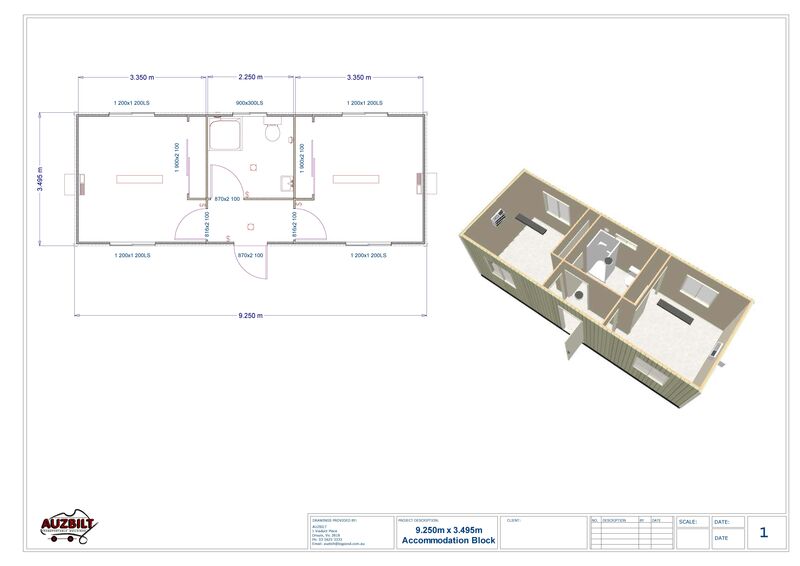Click the Accommodation Block project description title
800x566 pixels.
448,540
